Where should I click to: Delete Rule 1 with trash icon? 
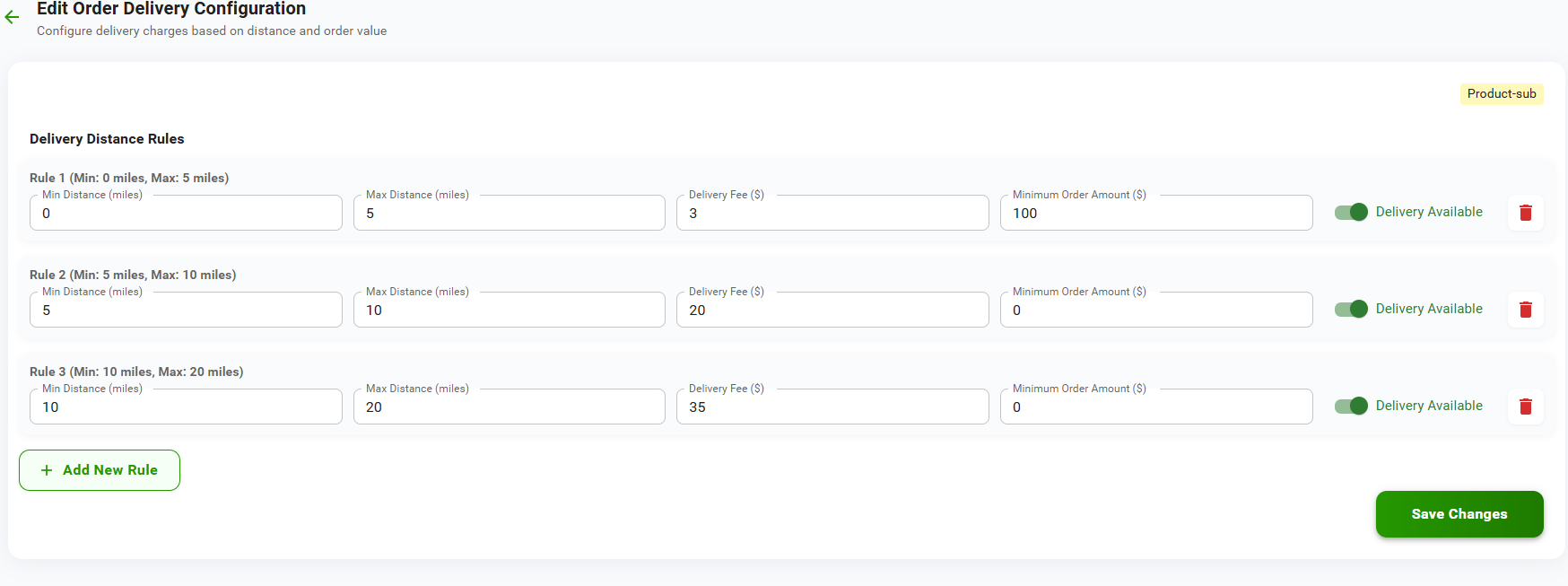click(x=1525, y=213)
